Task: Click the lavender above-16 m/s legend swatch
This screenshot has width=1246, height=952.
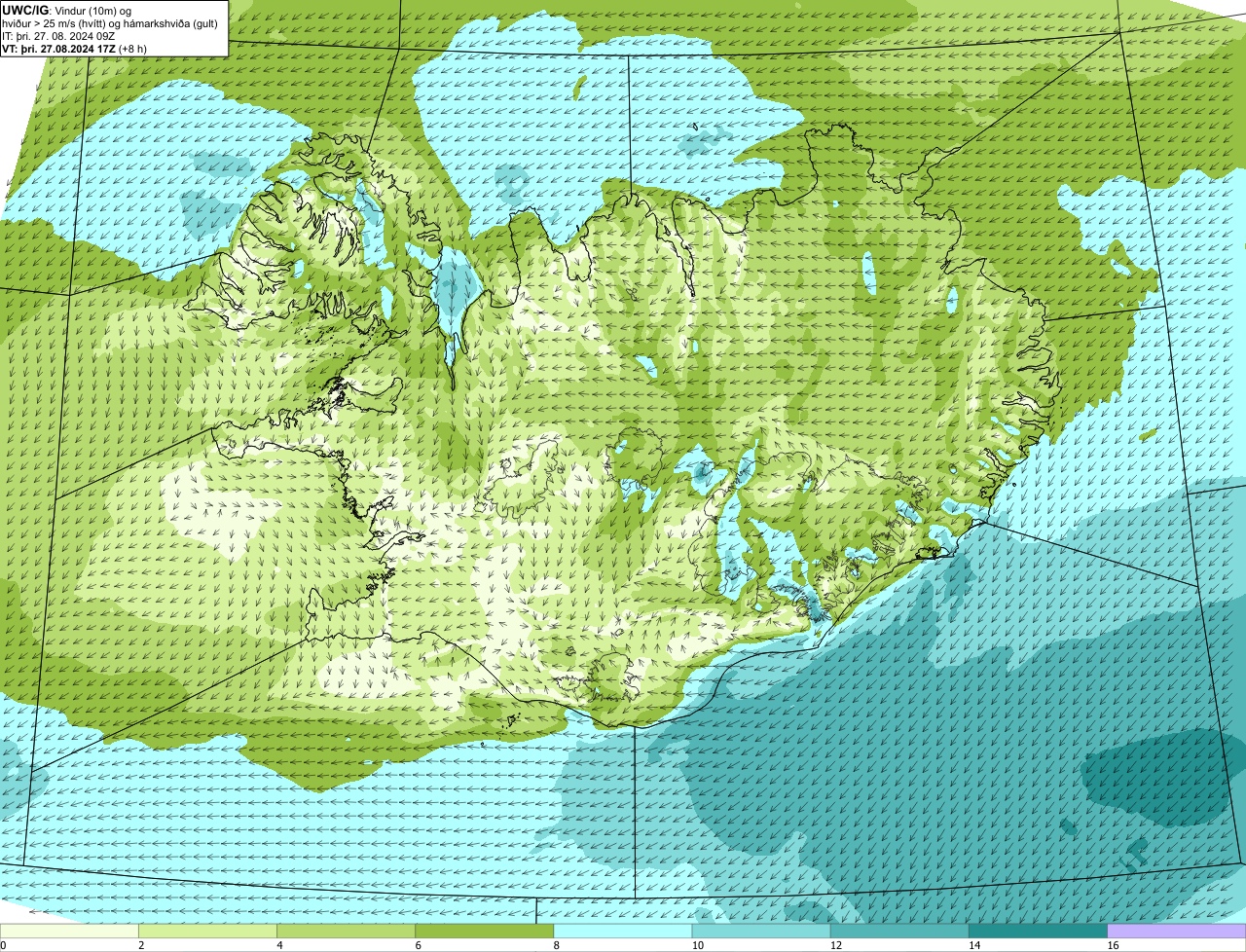Action: pyautogui.click(x=1177, y=931)
